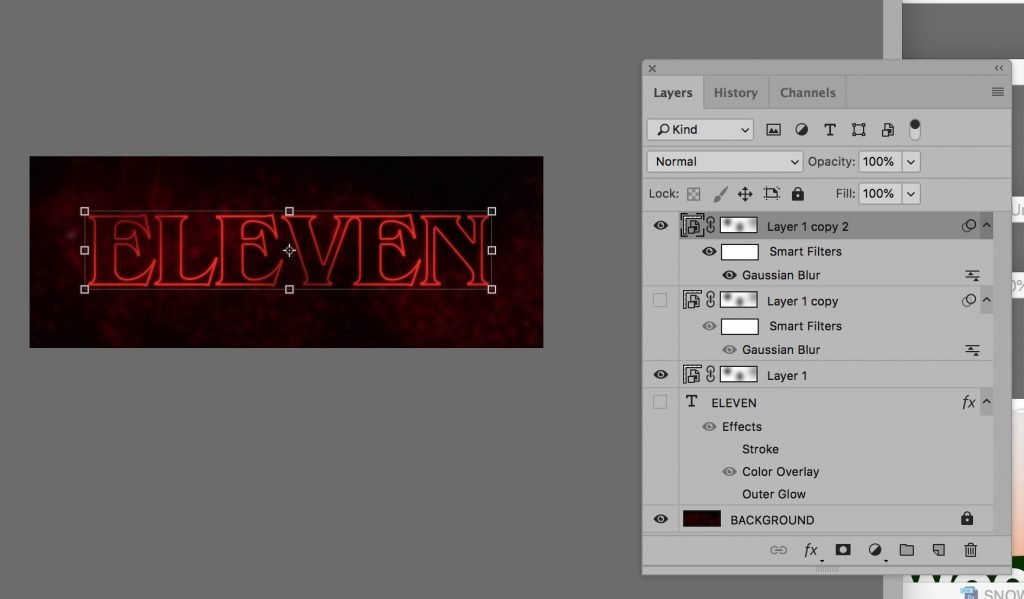Toggle Color Overlay effect visibility
This screenshot has height=599, width=1024.
point(729,472)
